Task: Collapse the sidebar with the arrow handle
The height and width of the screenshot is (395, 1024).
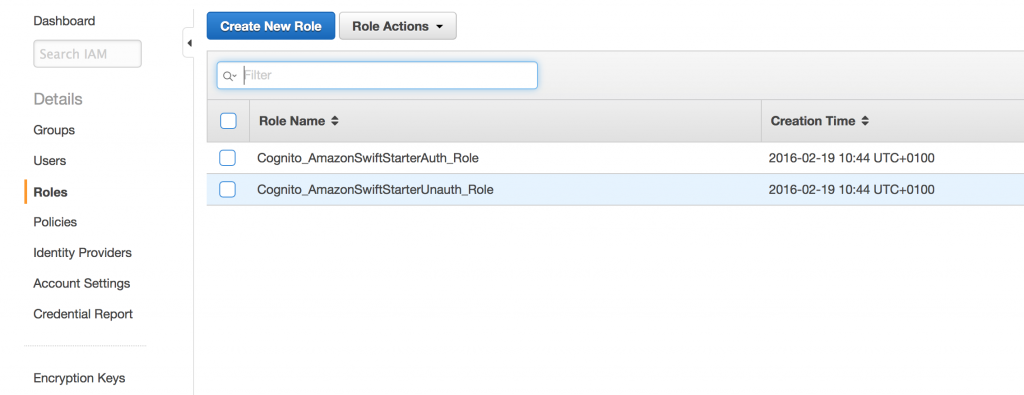Action: (189, 43)
